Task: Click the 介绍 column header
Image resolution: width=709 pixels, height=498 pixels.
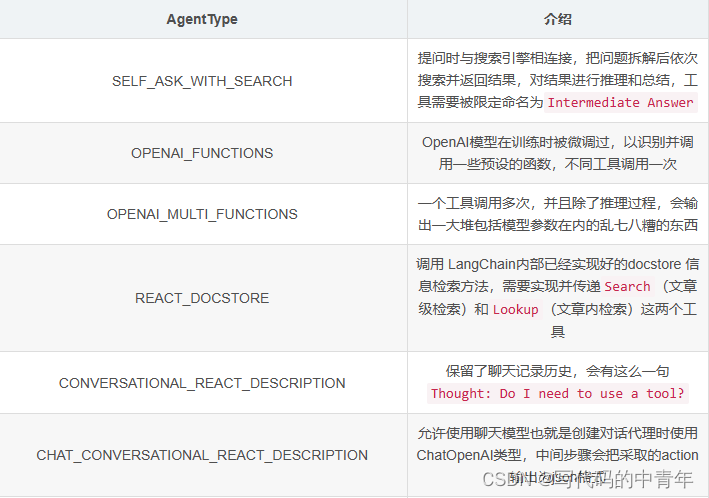Action: click(558, 19)
